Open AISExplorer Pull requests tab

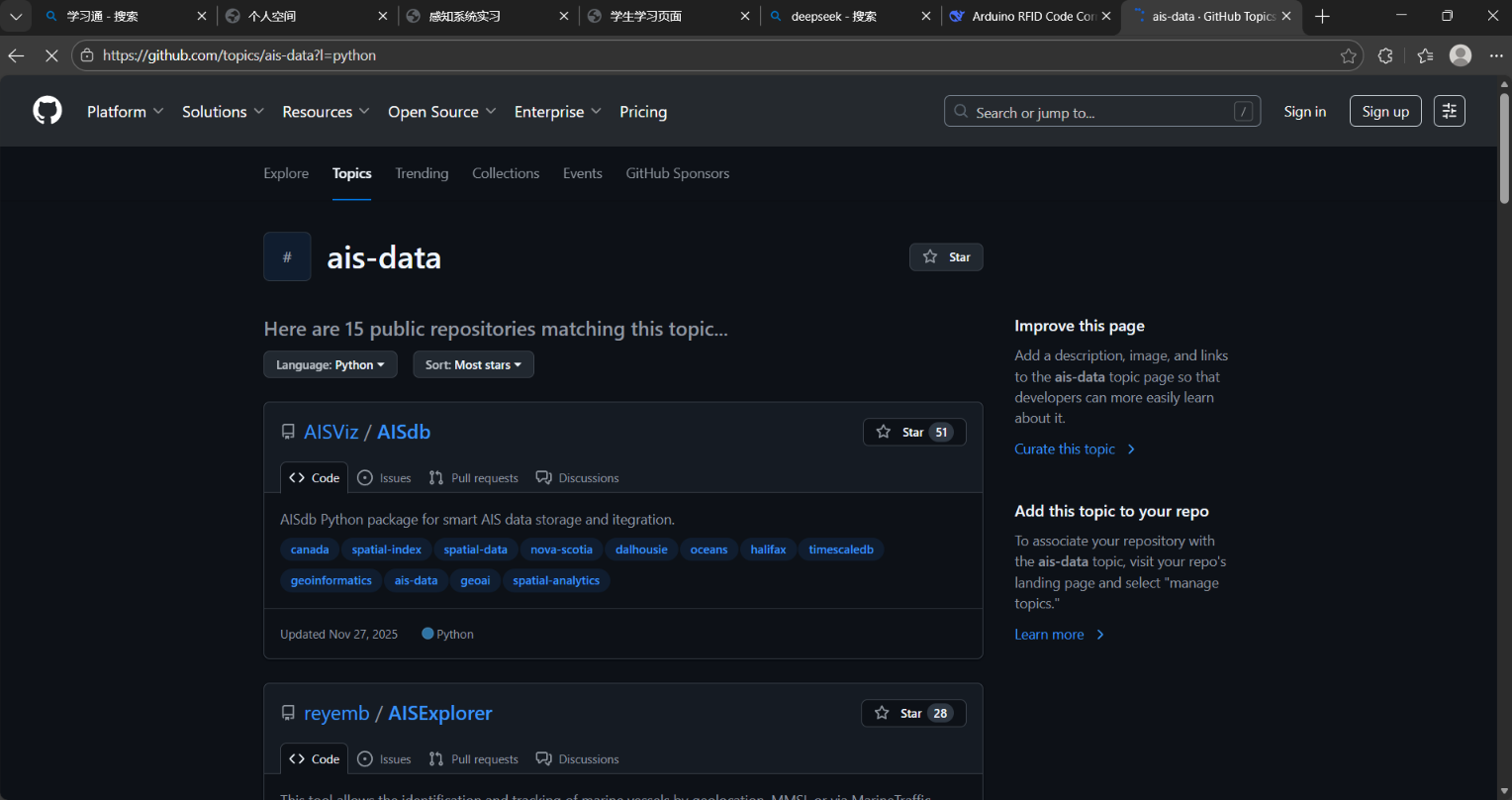click(473, 758)
